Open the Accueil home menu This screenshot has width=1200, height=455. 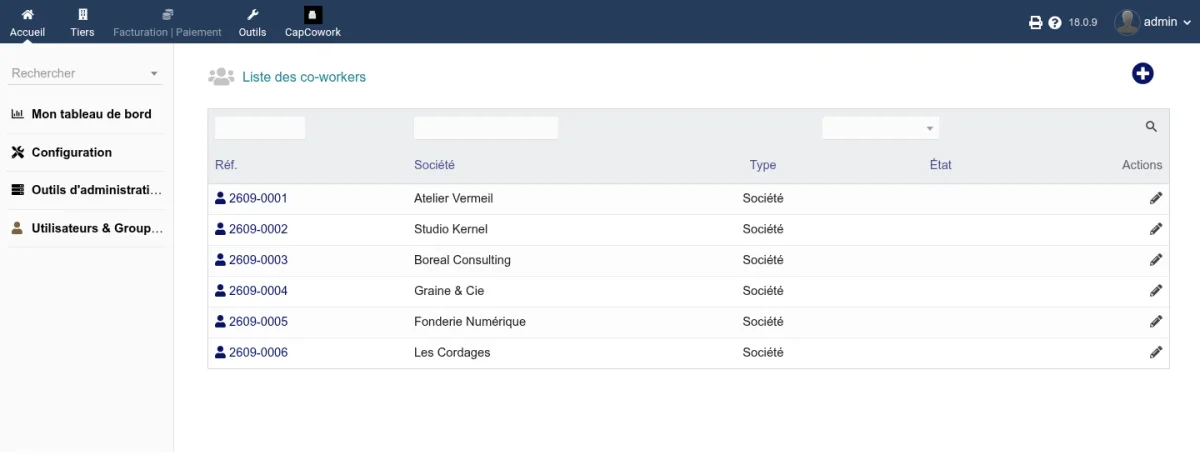click(28, 22)
